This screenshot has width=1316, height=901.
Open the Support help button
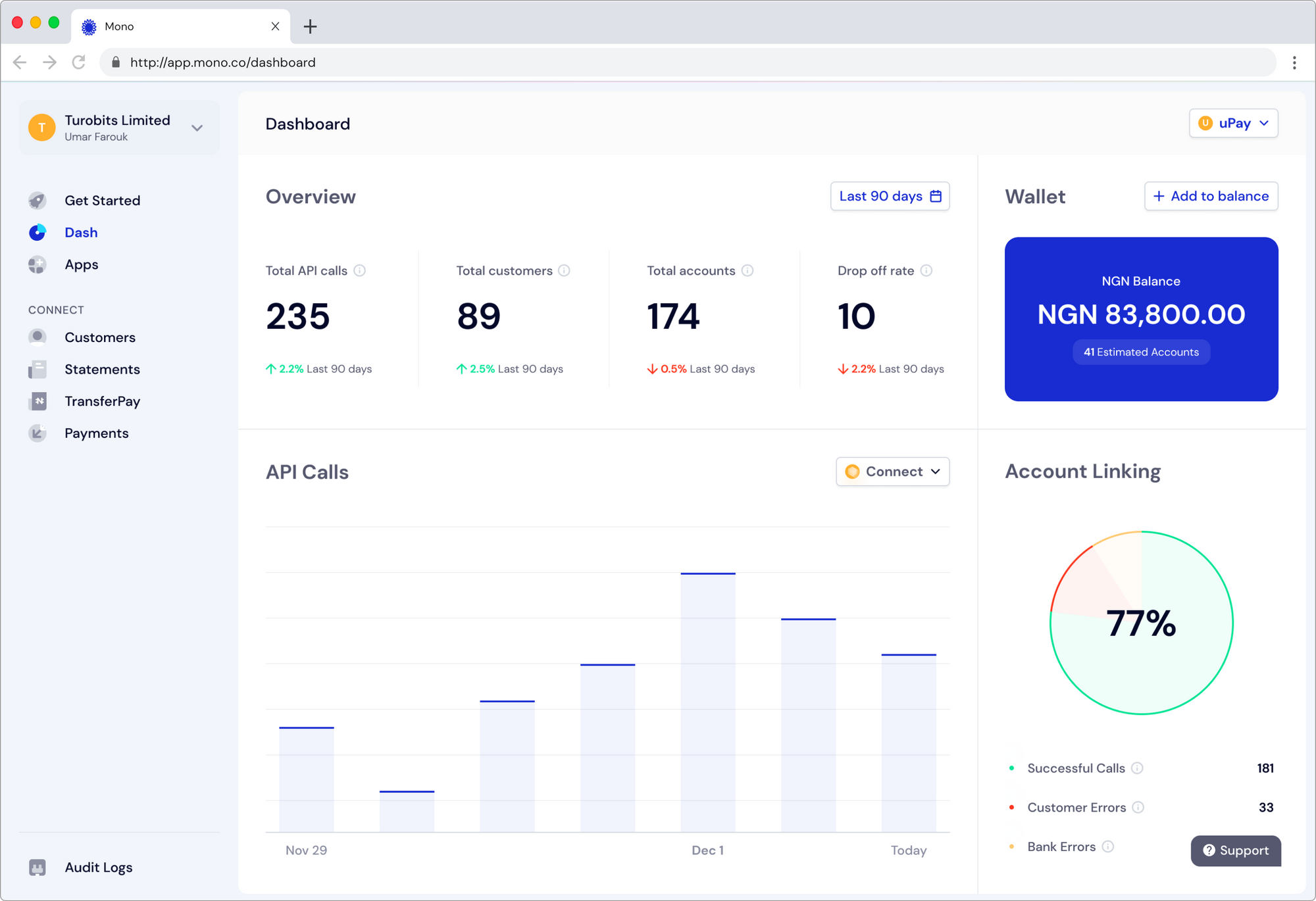click(x=1235, y=851)
